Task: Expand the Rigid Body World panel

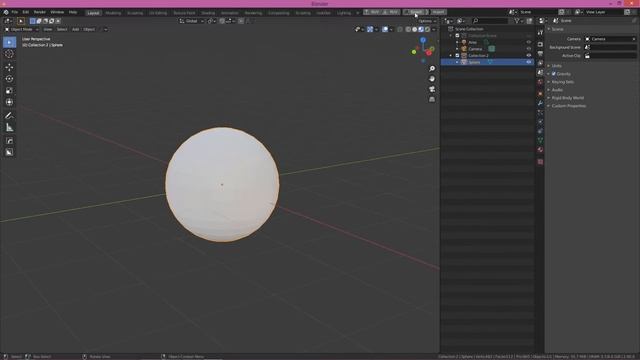Action: [568, 98]
